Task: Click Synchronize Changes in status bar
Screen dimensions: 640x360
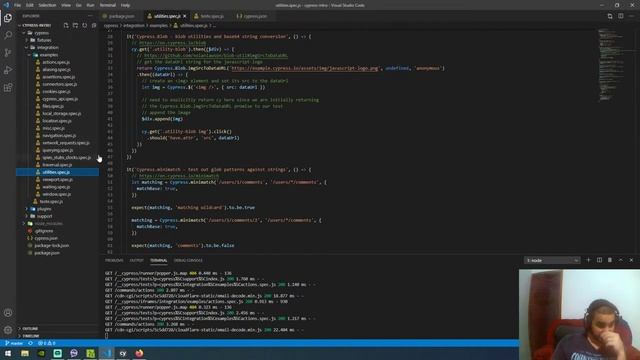Action: [30, 343]
